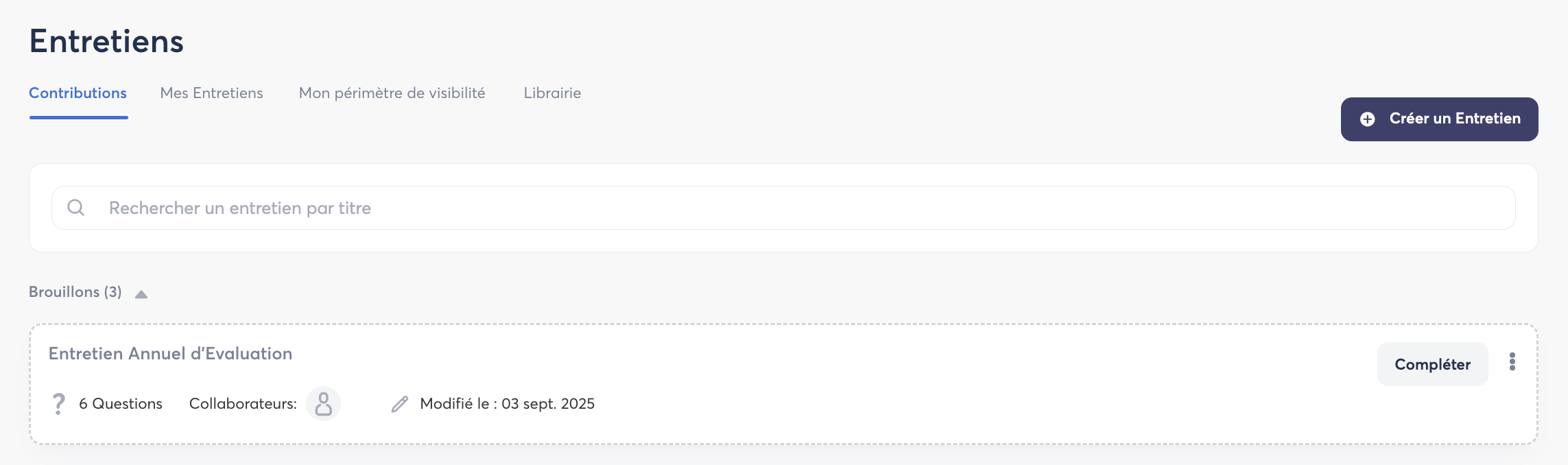The image size is (1568, 465).
Task: Click the Brouillons (3) section label
Action: [75, 292]
